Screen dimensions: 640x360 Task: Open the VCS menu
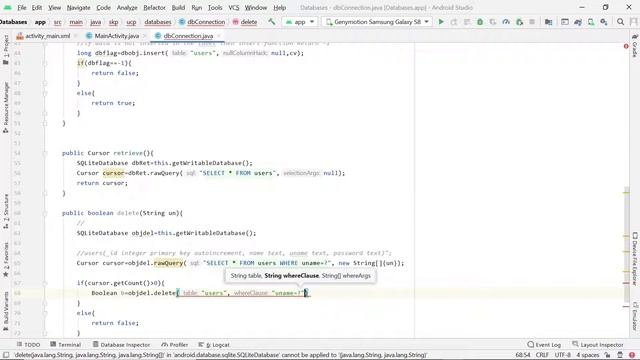233,7
